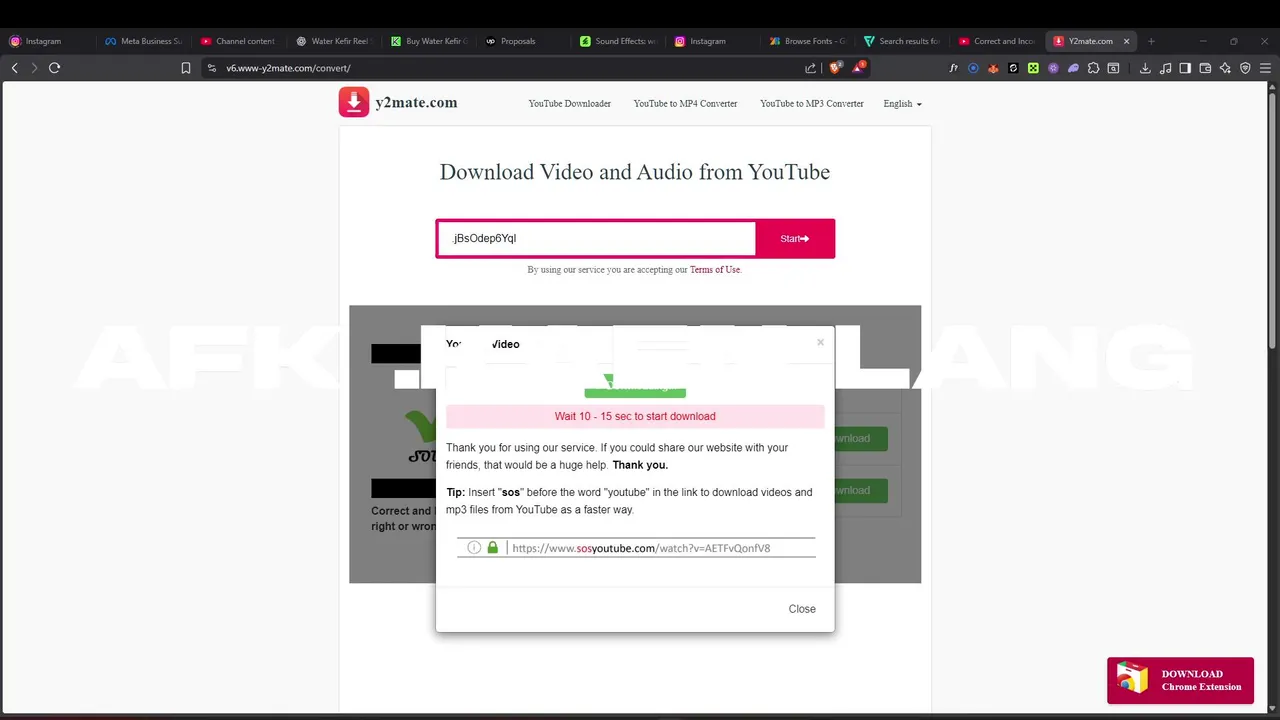Reload the y2mate page
This screenshot has width=1280, height=720.
click(54, 68)
